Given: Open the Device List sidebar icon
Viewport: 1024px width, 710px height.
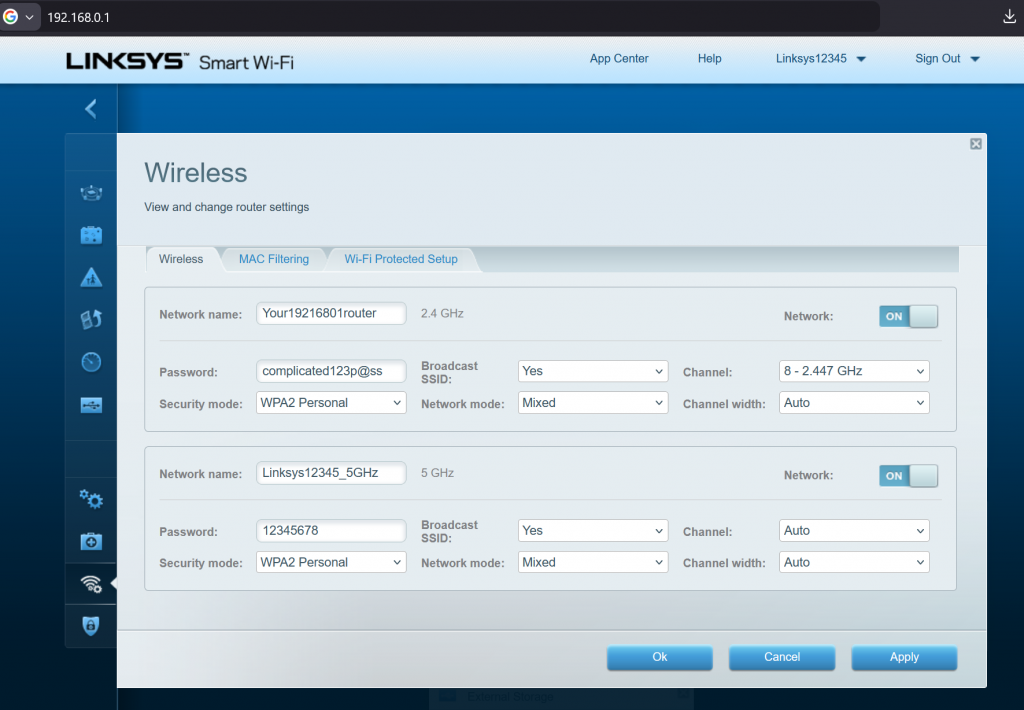Looking at the screenshot, I should point(91,192).
